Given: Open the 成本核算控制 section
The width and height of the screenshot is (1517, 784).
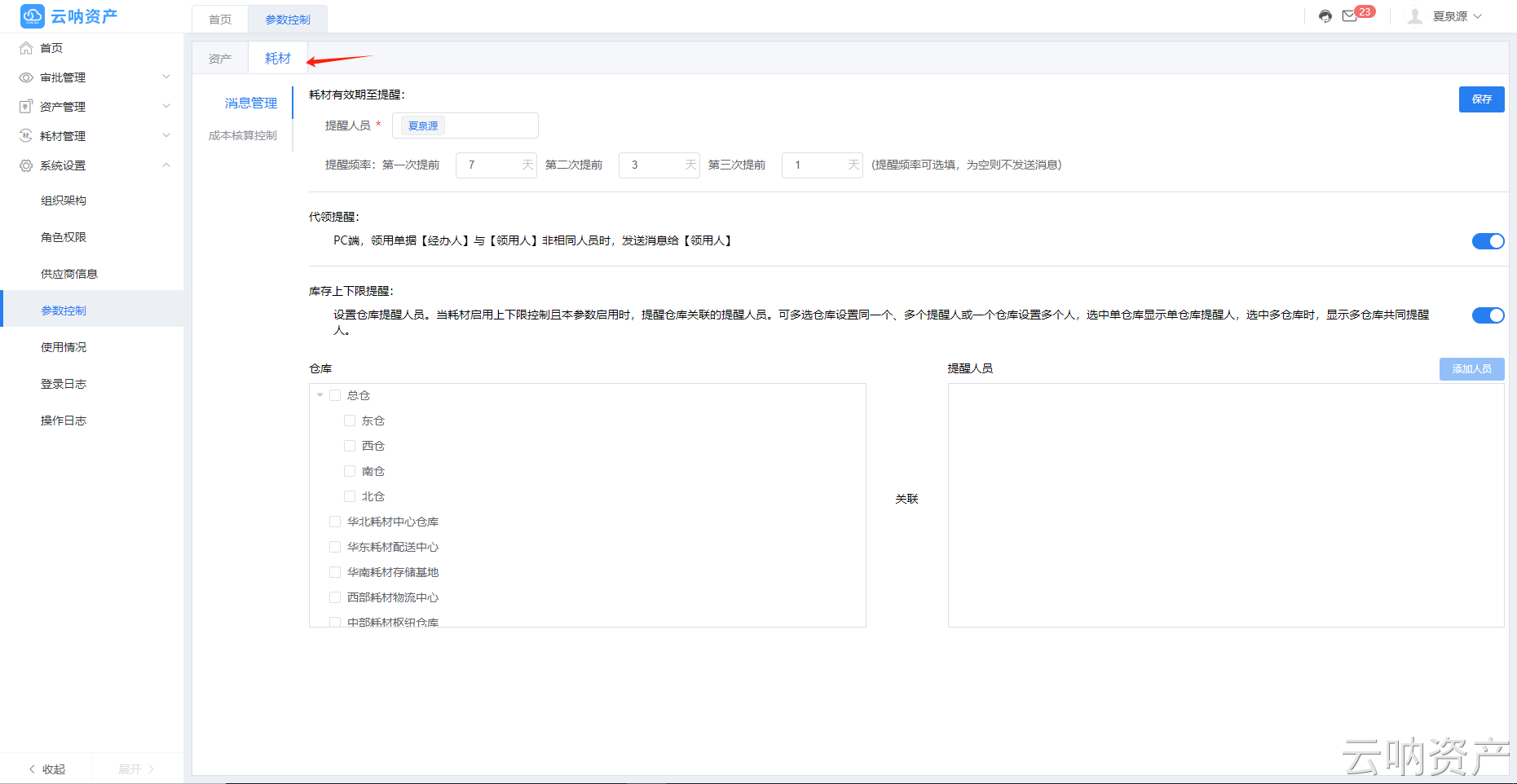Looking at the screenshot, I should point(242,136).
